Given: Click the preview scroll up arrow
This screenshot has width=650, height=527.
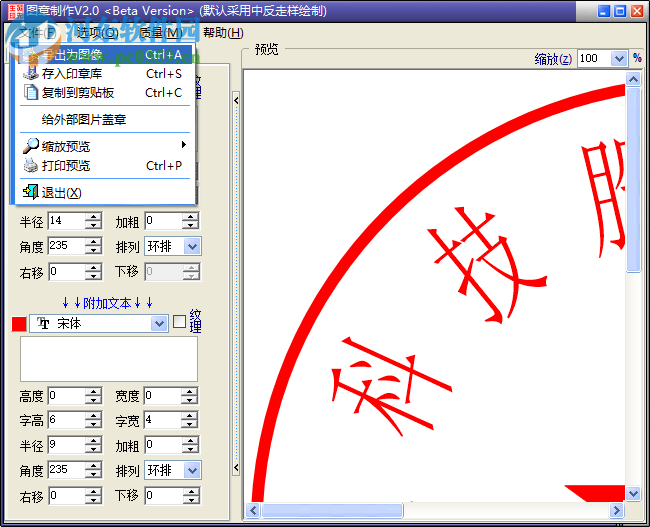Looking at the screenshot, I should pyautogui.click(x=633, y=79).
